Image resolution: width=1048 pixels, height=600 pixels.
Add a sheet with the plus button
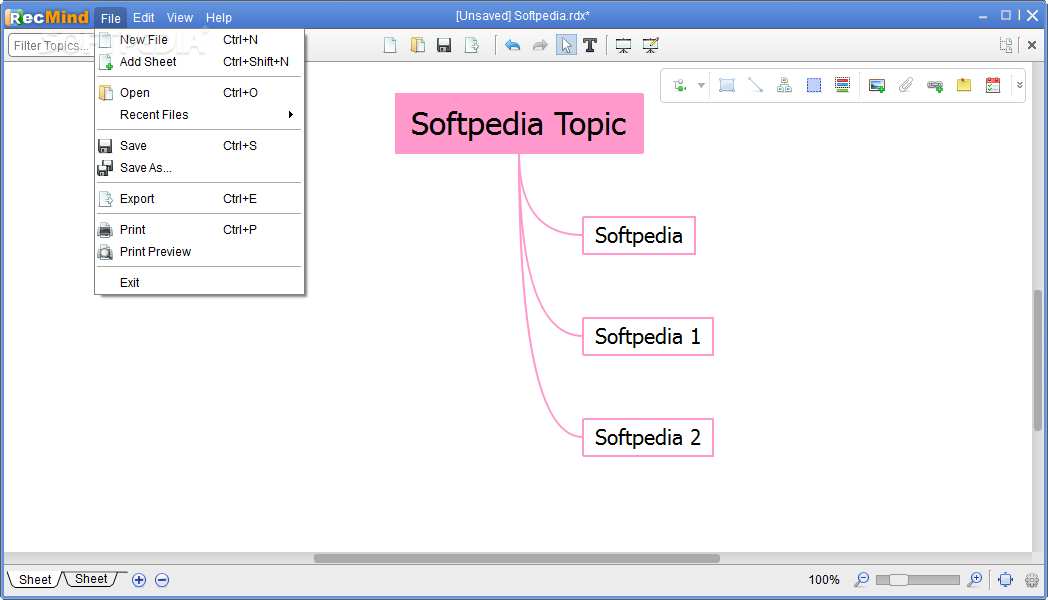(x=139, y=580)
